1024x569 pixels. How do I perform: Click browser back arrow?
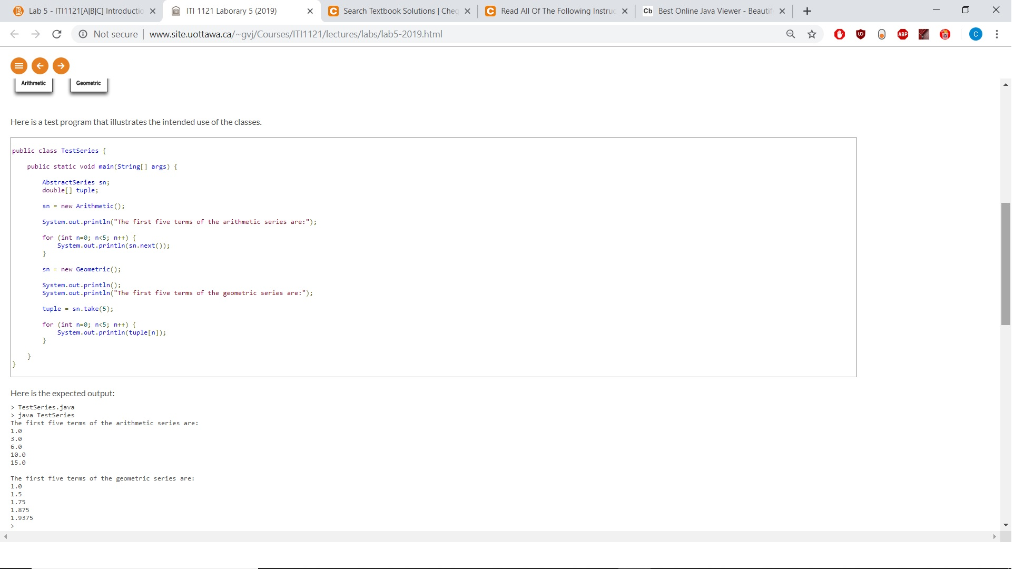[x=14, y=34]
